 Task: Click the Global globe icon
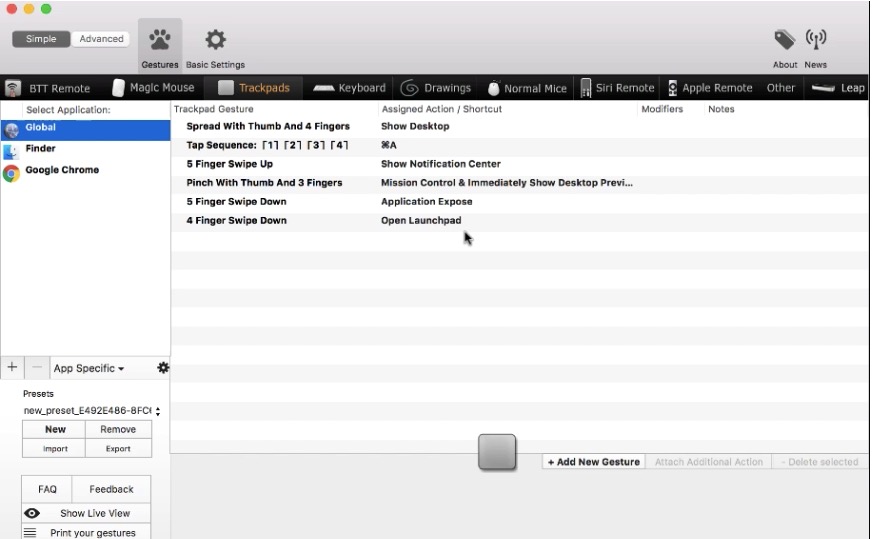pyautogui.click(x=11, y=130)
